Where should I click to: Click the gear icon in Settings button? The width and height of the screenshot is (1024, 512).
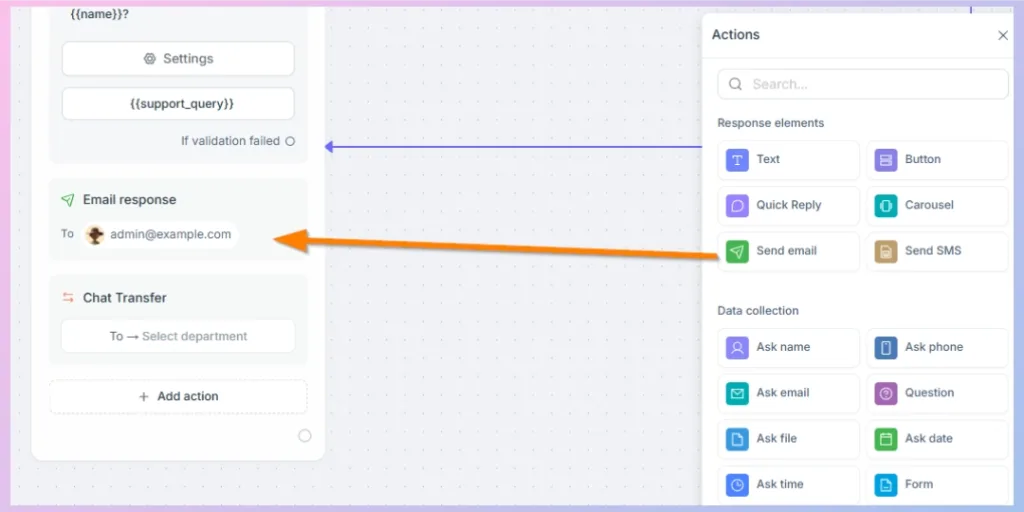click(150, 59)
